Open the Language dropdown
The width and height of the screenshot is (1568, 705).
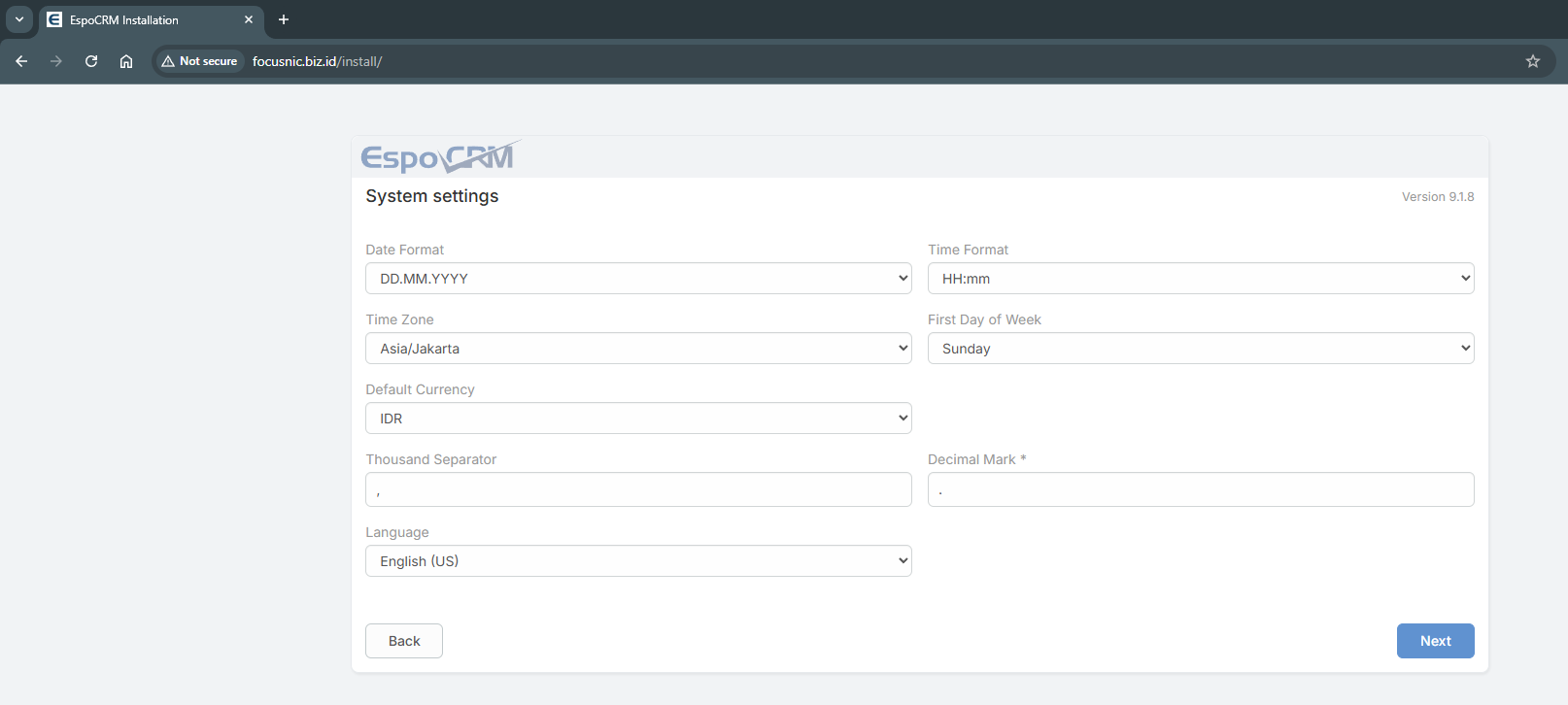[x=638, y=561]
